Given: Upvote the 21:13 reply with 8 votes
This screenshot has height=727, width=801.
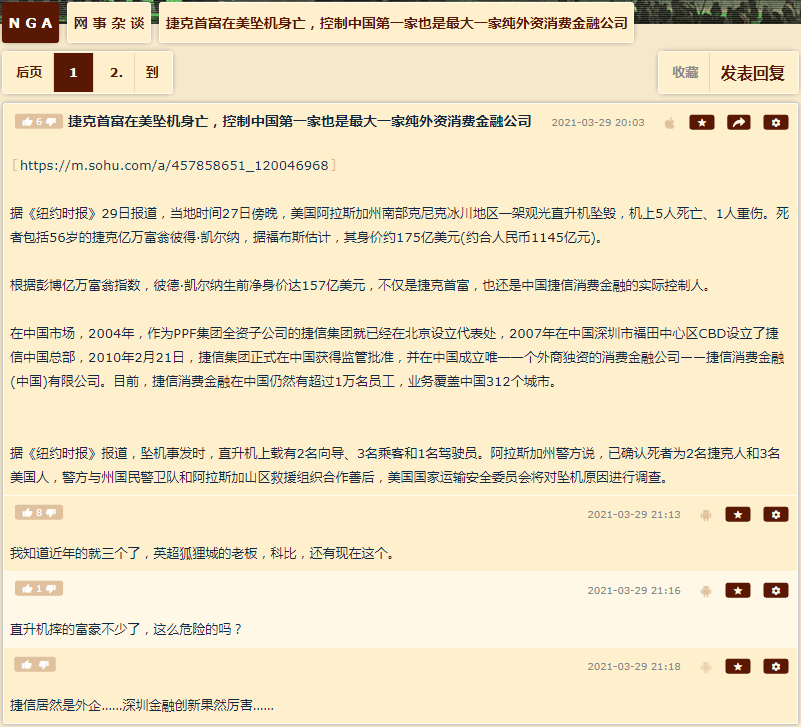Looking at the screenshot, I should pos(28,512).
